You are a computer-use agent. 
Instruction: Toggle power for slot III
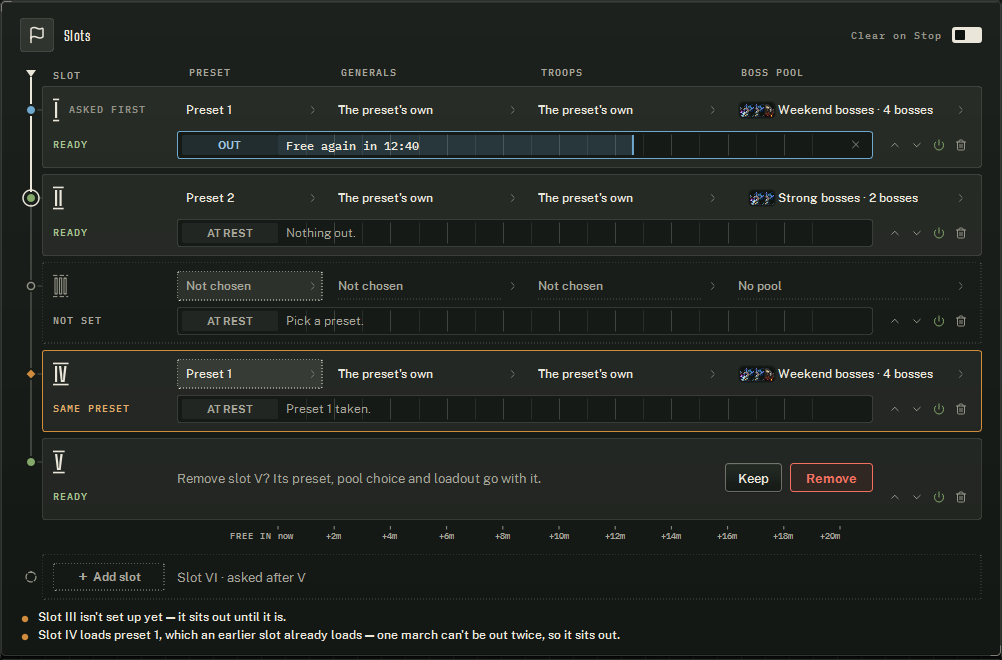939,321
